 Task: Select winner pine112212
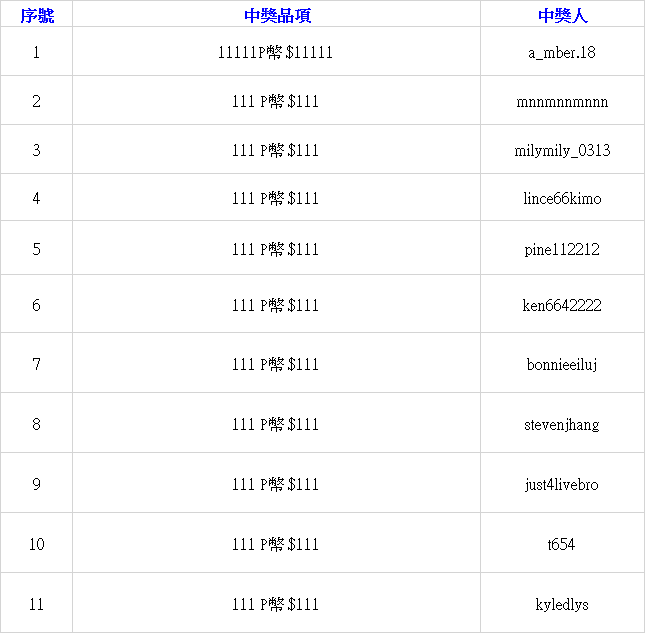pyautogui.click(x=562, y=249)
